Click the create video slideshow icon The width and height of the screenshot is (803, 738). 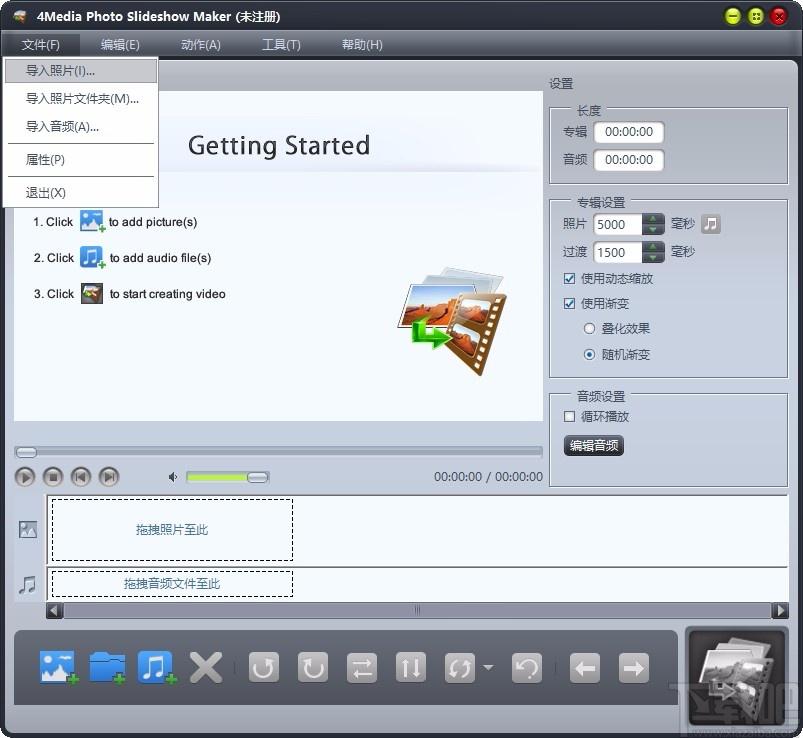pos(737,675)
